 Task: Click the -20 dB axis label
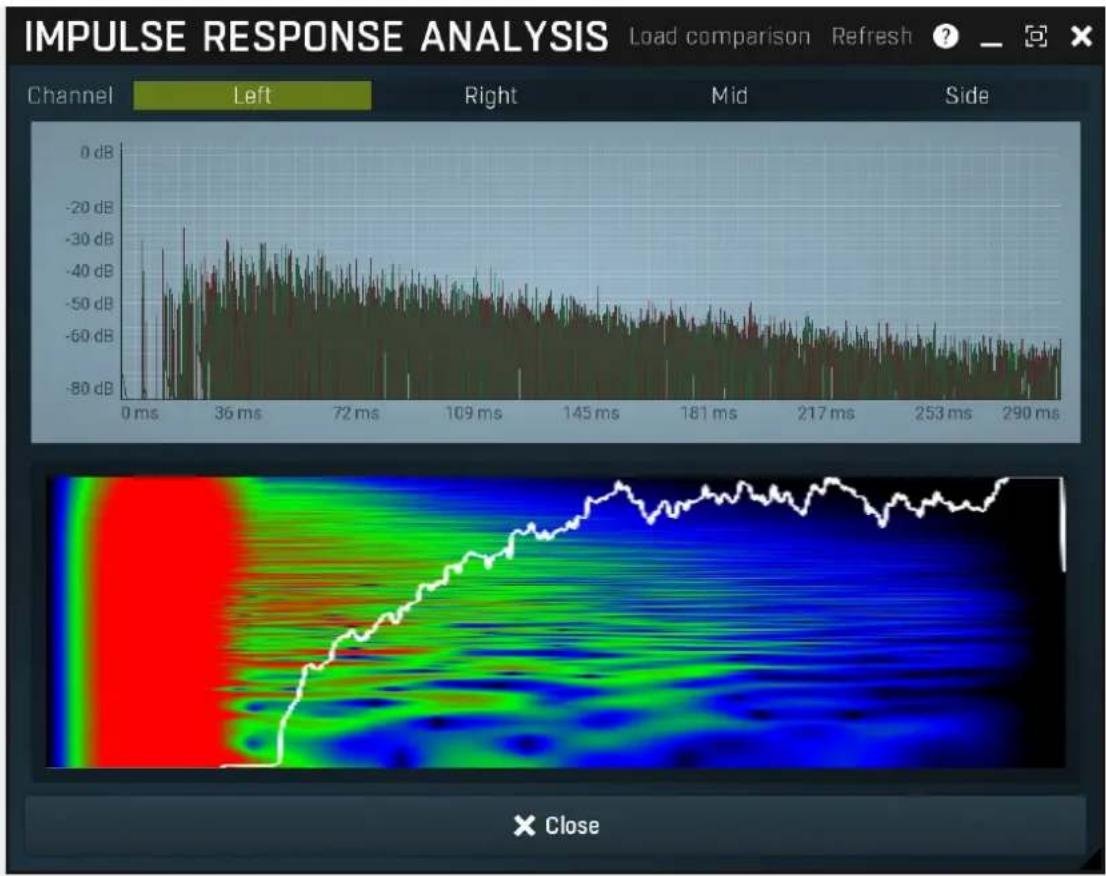[90, 207]
